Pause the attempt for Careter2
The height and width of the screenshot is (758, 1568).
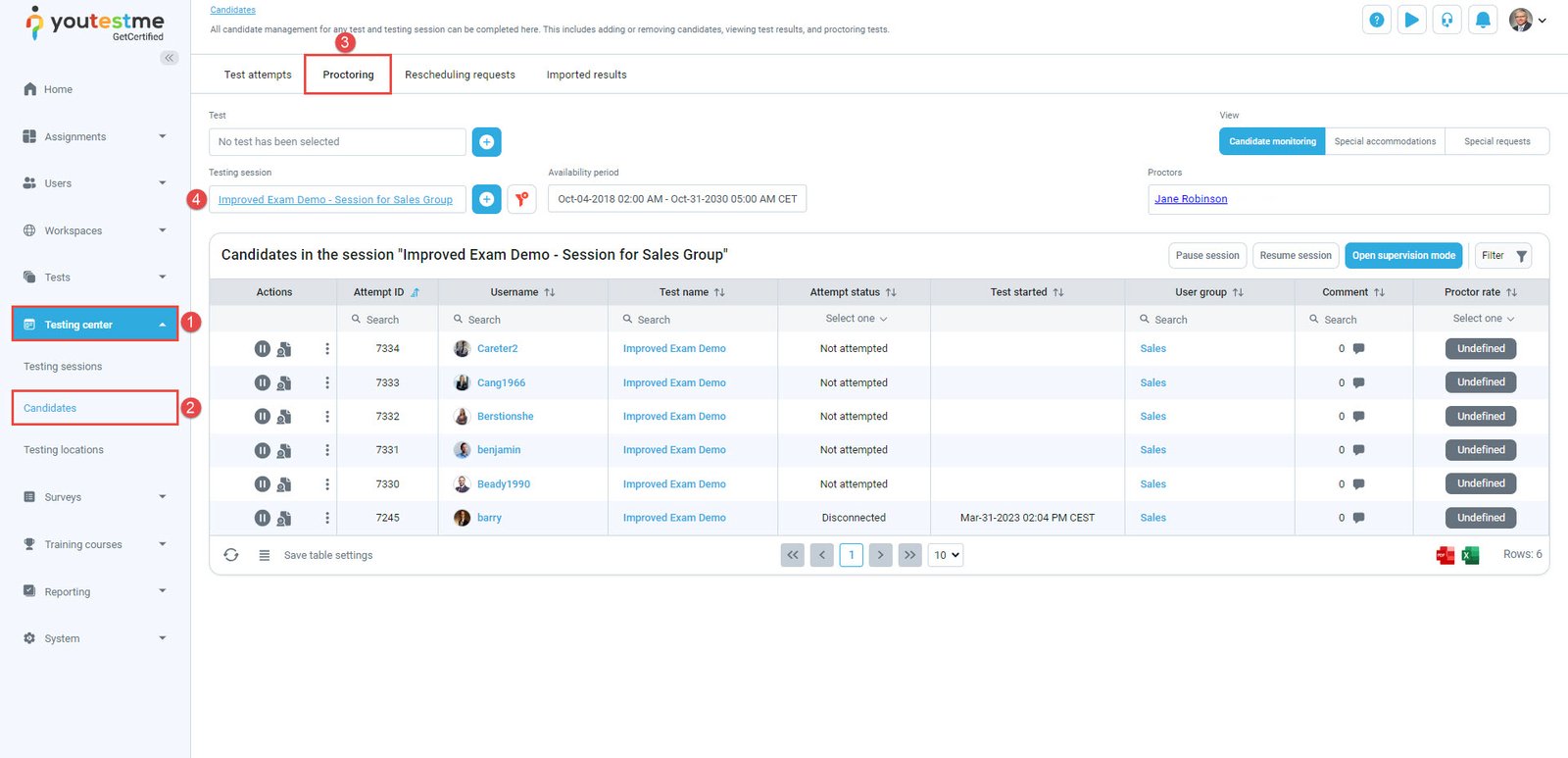point(262,349)
